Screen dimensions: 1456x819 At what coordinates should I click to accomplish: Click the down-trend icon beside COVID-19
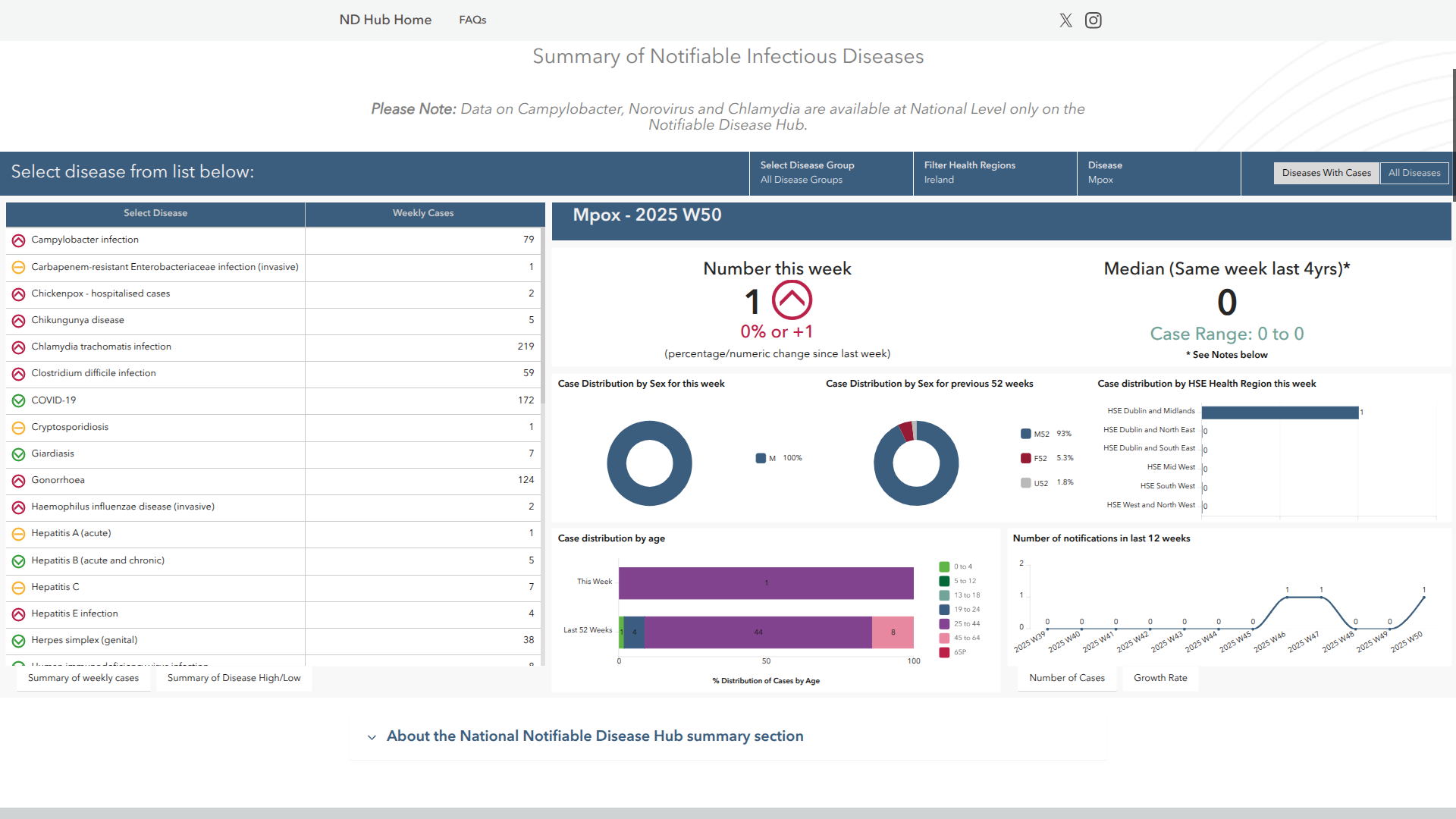pyautogui.click(x=18, y=400)
